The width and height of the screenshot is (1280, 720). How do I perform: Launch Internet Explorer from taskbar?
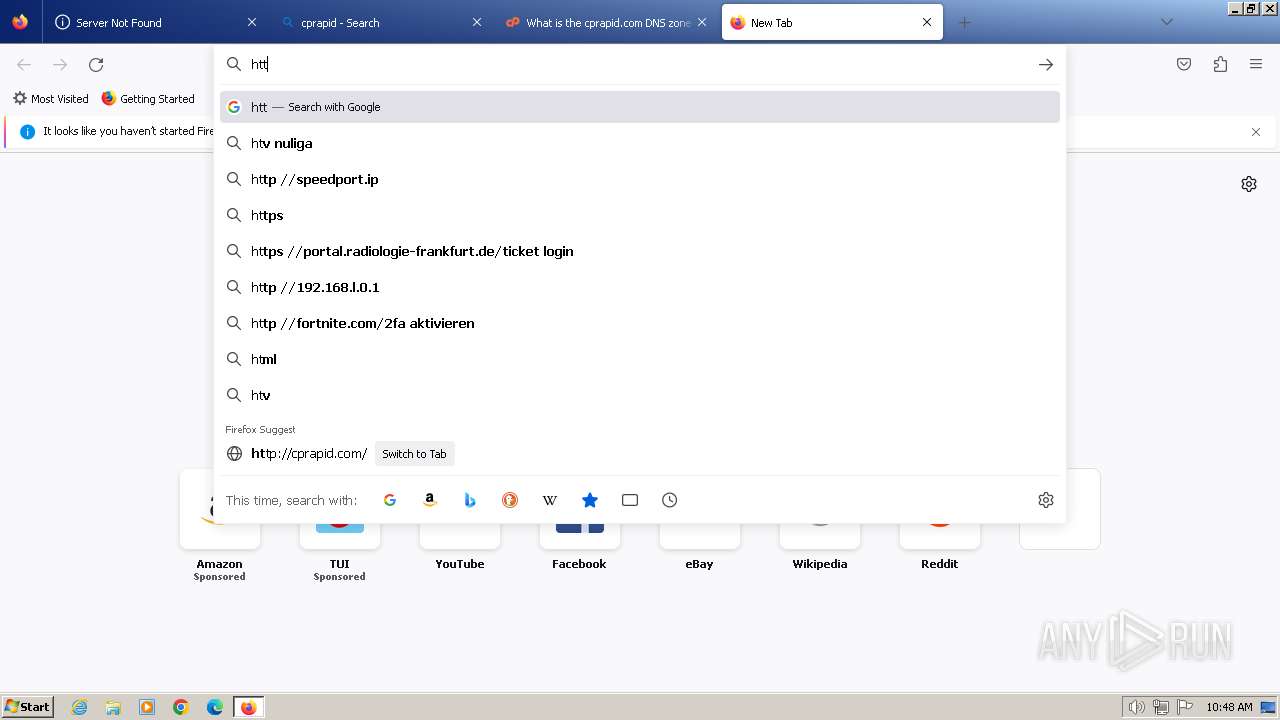(x=79, y=707)
